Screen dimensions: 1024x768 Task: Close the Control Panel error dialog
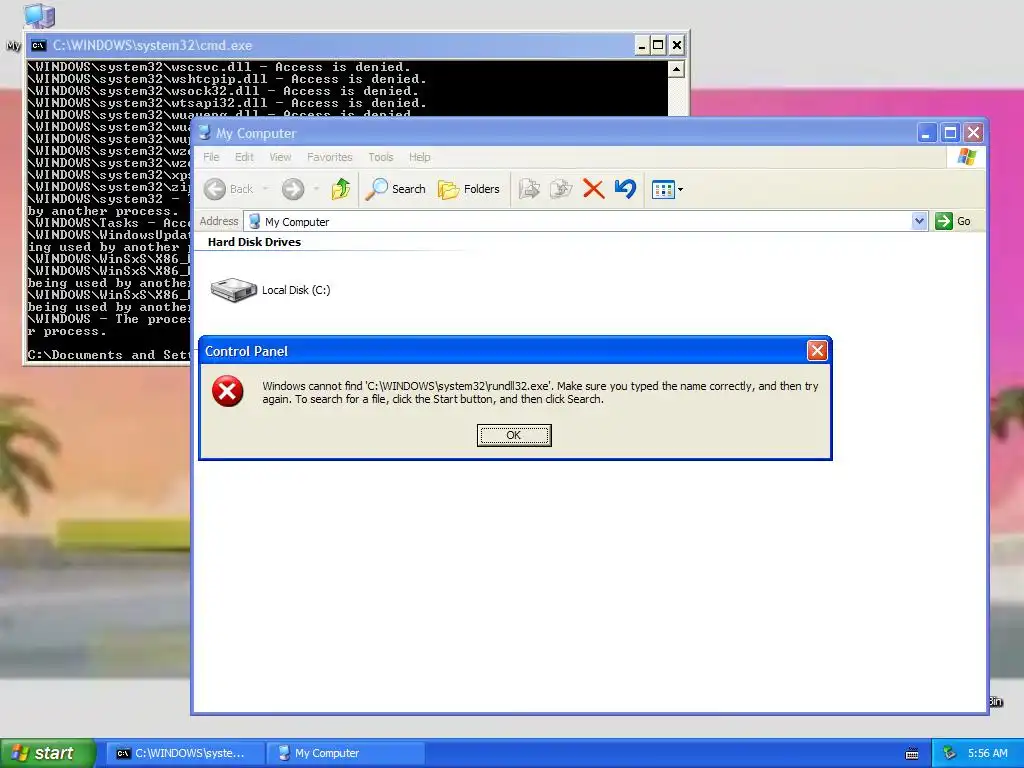(x=817, y=351)
